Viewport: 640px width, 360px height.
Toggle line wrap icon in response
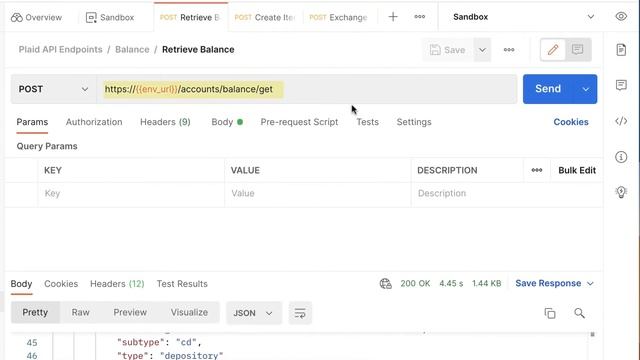coord(300,313)
